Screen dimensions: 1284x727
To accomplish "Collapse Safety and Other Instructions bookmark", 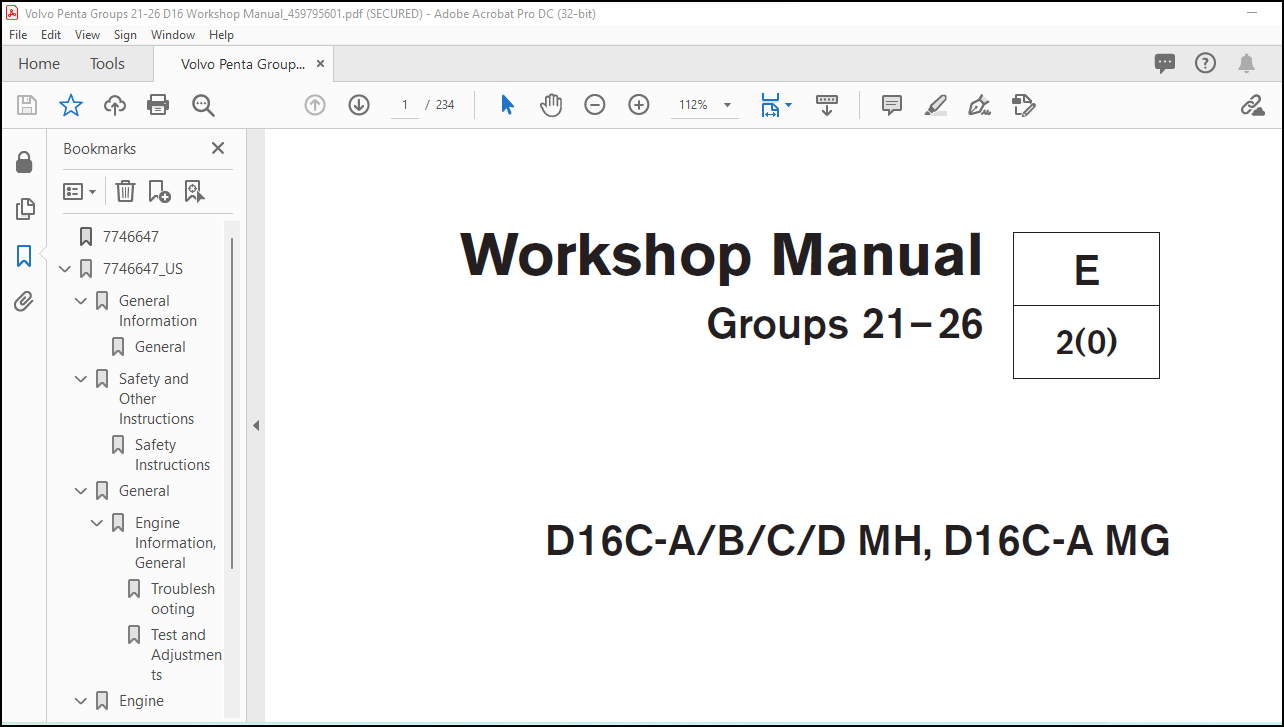I will 81,379.
